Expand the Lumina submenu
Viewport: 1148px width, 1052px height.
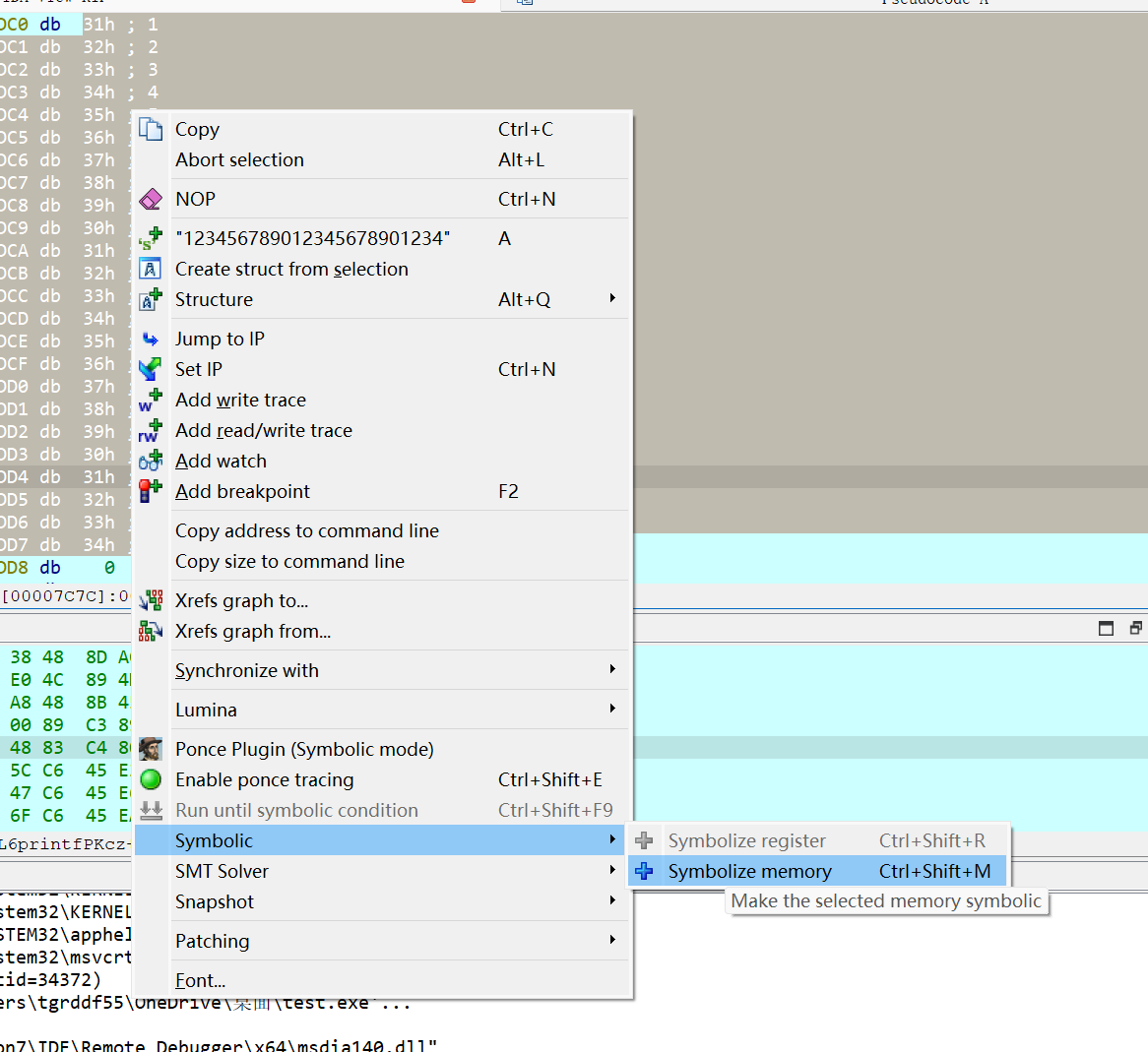pos(612,709)
